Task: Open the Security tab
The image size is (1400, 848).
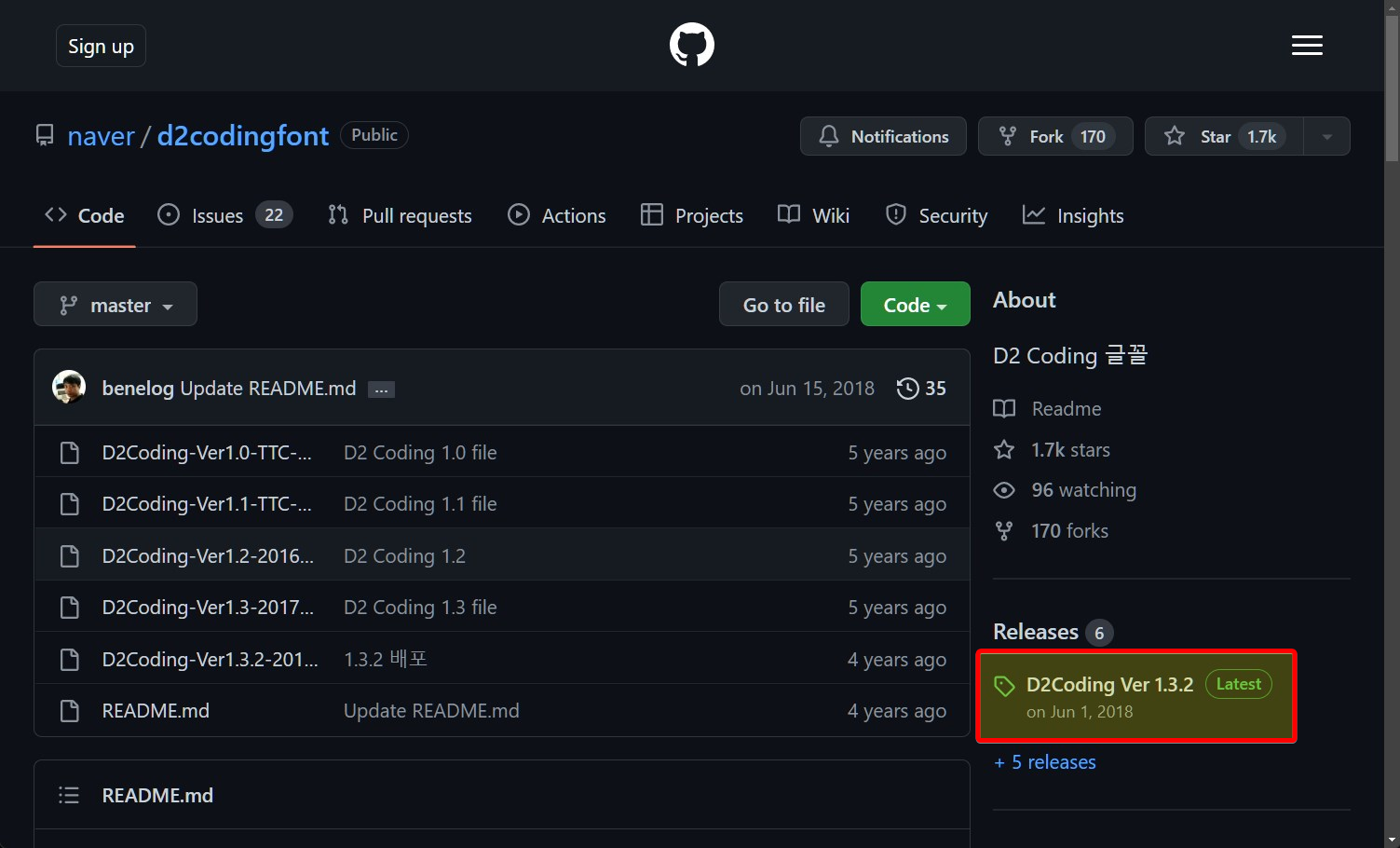Action: 936,215
